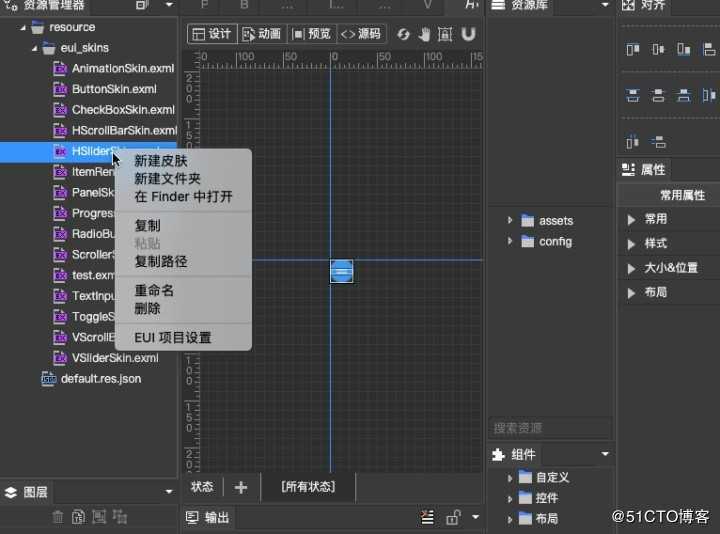Select the [所有状态] all states tab
720x534 pixels.
(x=308, y=487)
